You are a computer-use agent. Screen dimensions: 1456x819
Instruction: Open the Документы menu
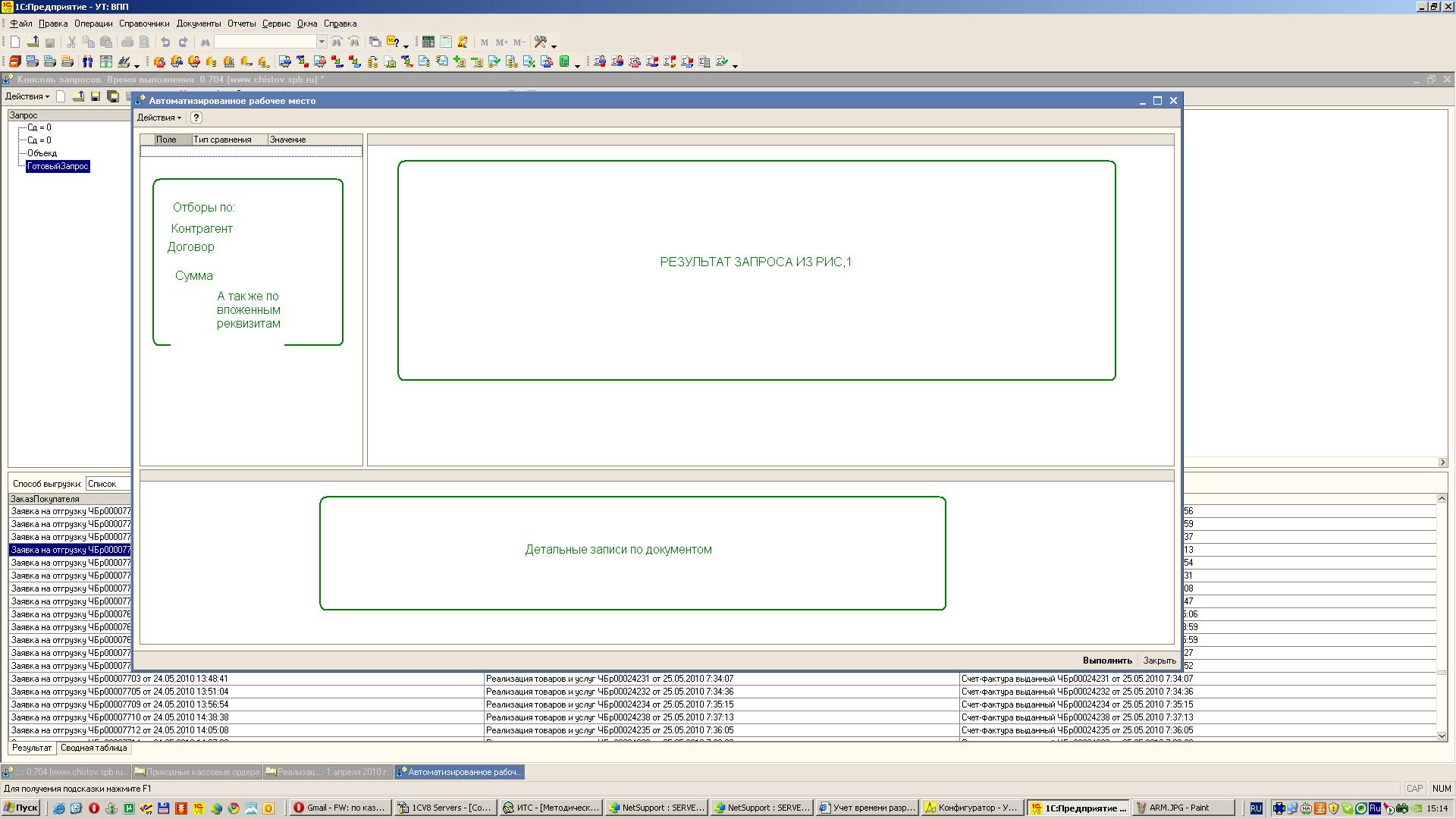click(199, 24)
